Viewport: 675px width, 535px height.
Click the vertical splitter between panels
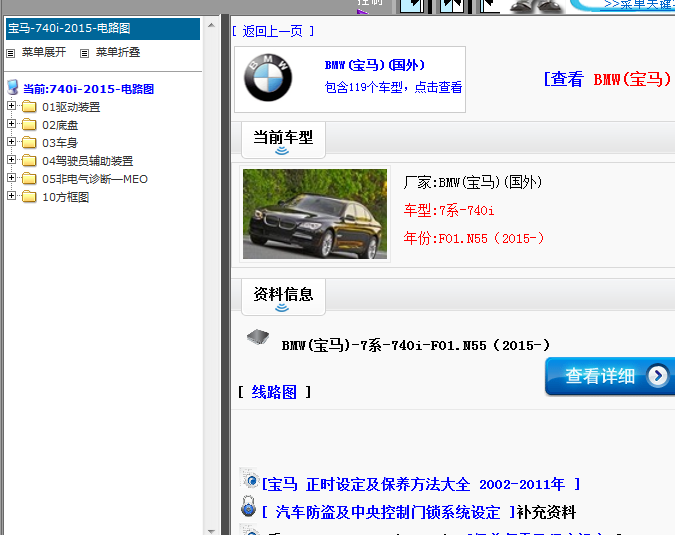225,274
